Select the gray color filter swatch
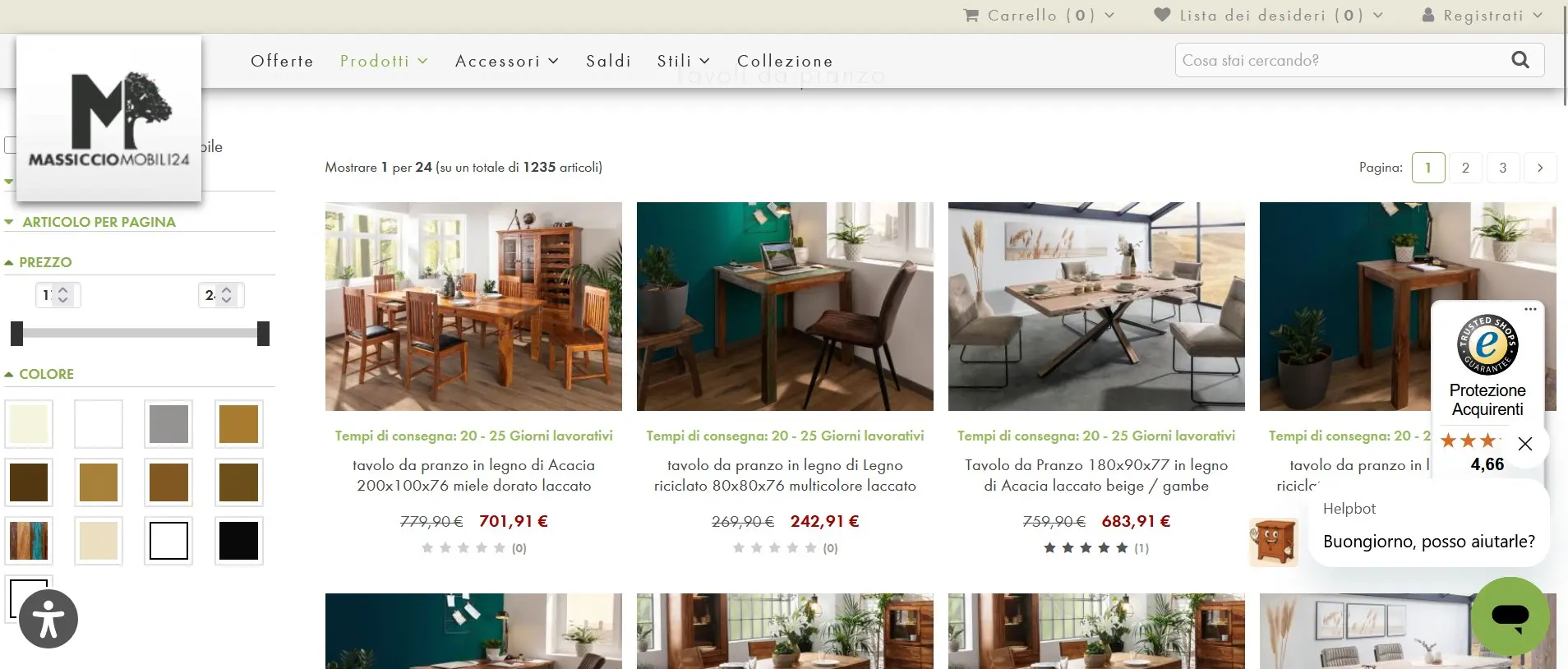The image size is (1568, 669). (x=168, y=424)
